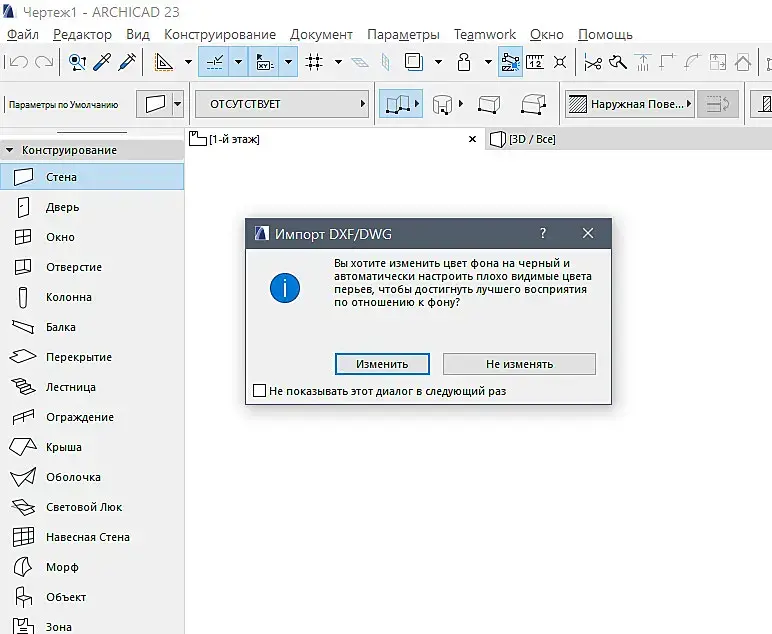Click the Изменить button
Image resolution: width=772 pixels, height=634 pixels.
pos(382,364)
